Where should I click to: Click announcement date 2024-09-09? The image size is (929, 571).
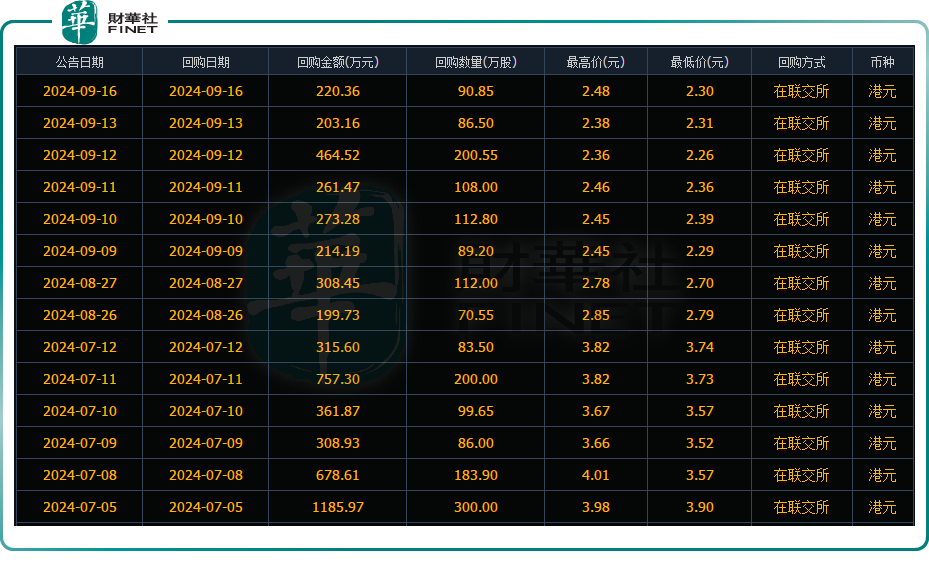coord(80,251)
